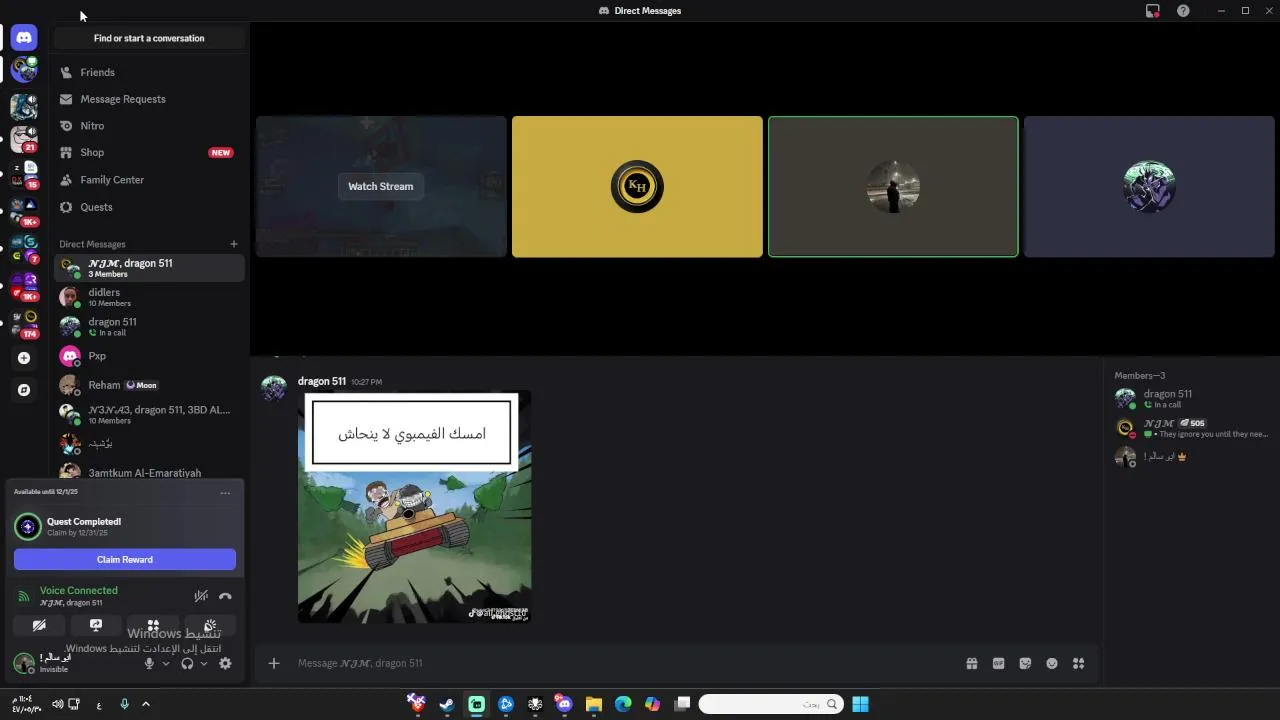
Task: Show hidden tray icons arrow
Action: pyautogui.click(x=145, y=704)
